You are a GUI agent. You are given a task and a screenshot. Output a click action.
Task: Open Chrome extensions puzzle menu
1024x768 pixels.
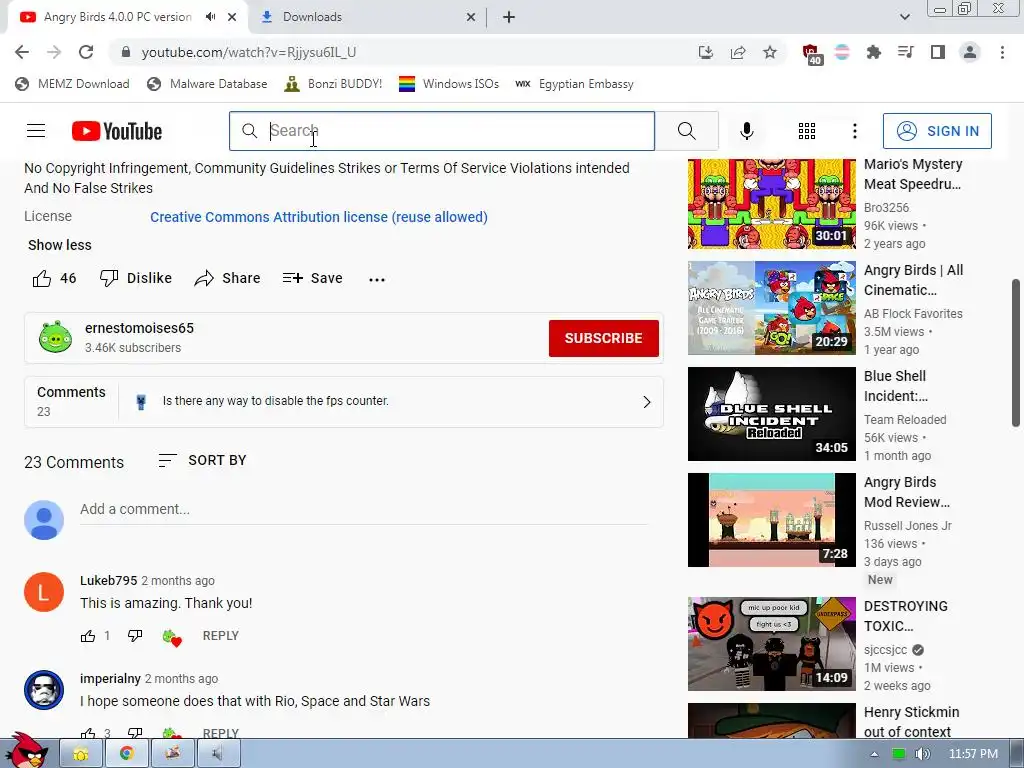point(874,52)
